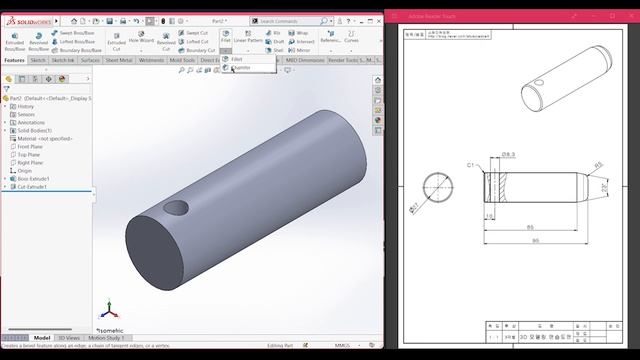Click the Save icon in title toolbar
Image resolution: width=640 pixels, height=360 pixels.
click(x=109, y=21)
